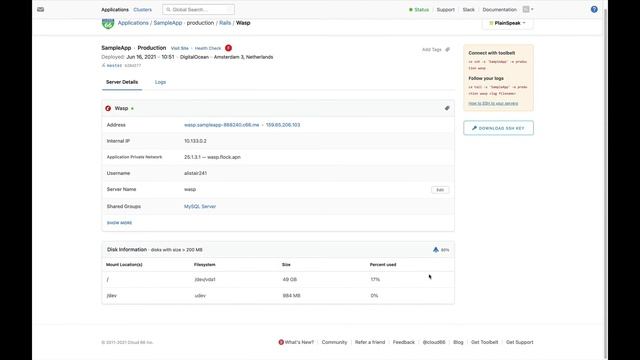Open What's New? footer link
This screenshot has width=640, height=360.
(x=299, y=342)
